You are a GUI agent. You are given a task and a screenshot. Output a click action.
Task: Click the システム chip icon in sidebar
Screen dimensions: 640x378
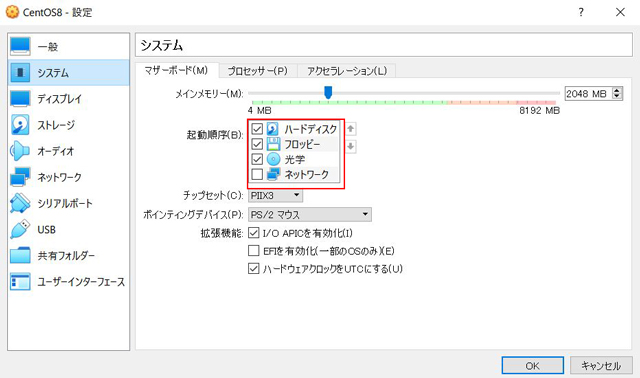[20, 72]
